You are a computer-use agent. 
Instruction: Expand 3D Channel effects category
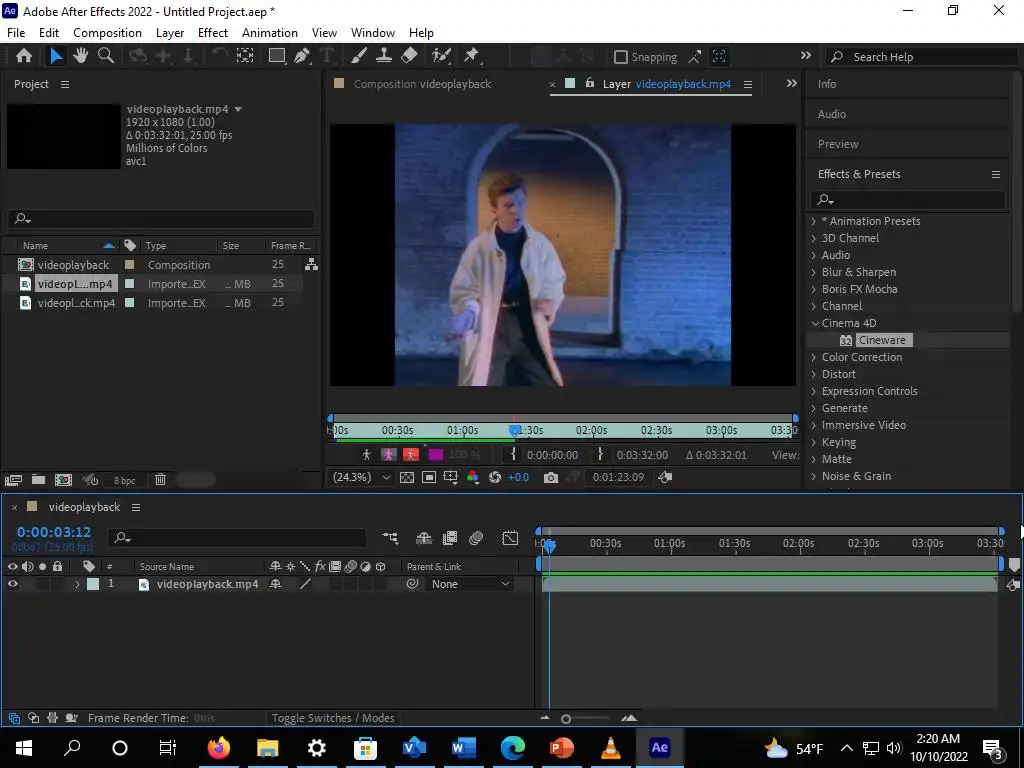point(814,238)
